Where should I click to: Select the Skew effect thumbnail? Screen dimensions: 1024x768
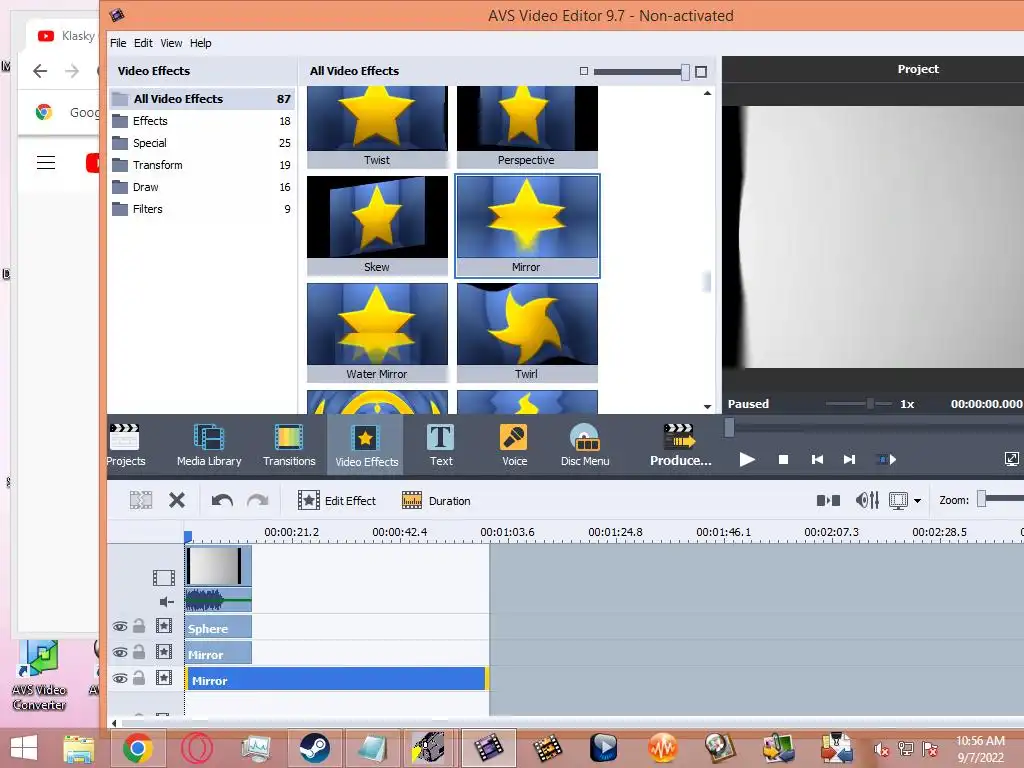(377, 225)
